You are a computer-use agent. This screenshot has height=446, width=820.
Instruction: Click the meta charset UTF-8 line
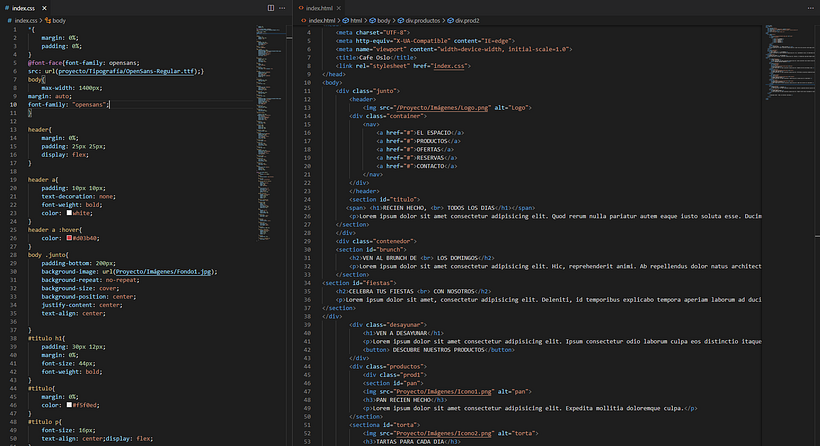click(x=373, y=32)
